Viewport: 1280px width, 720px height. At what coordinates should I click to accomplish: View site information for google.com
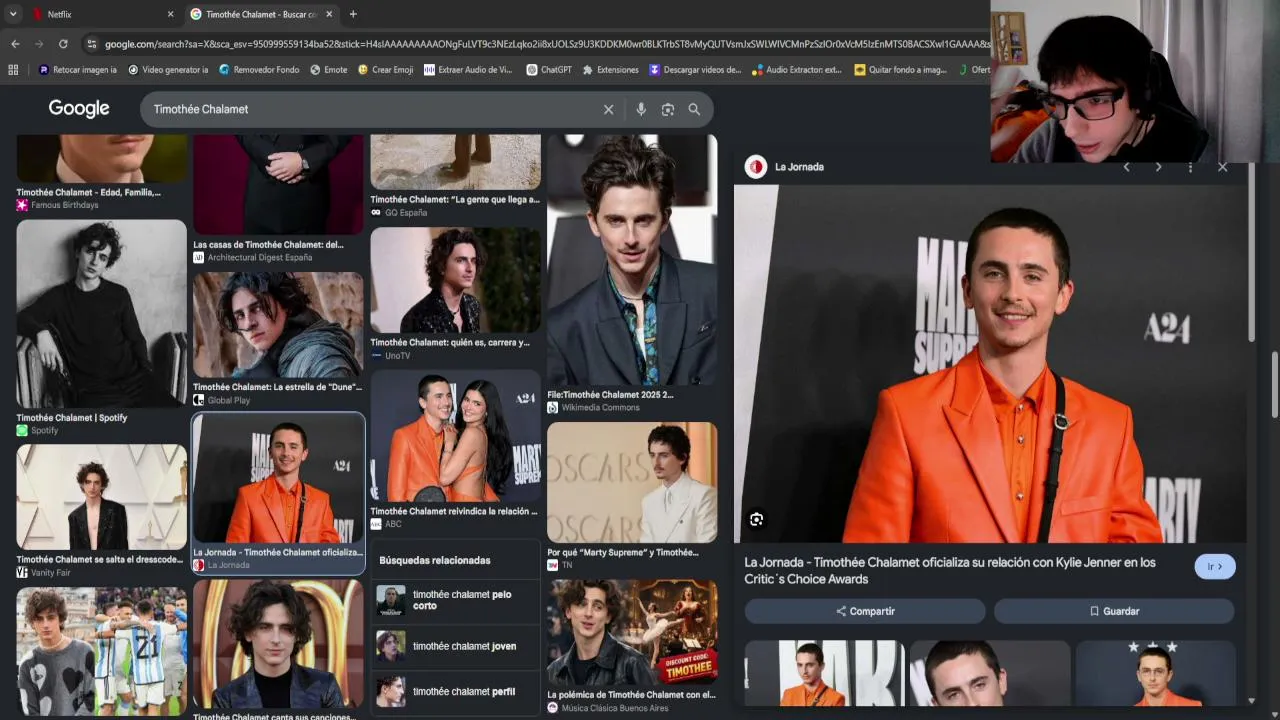92,44
